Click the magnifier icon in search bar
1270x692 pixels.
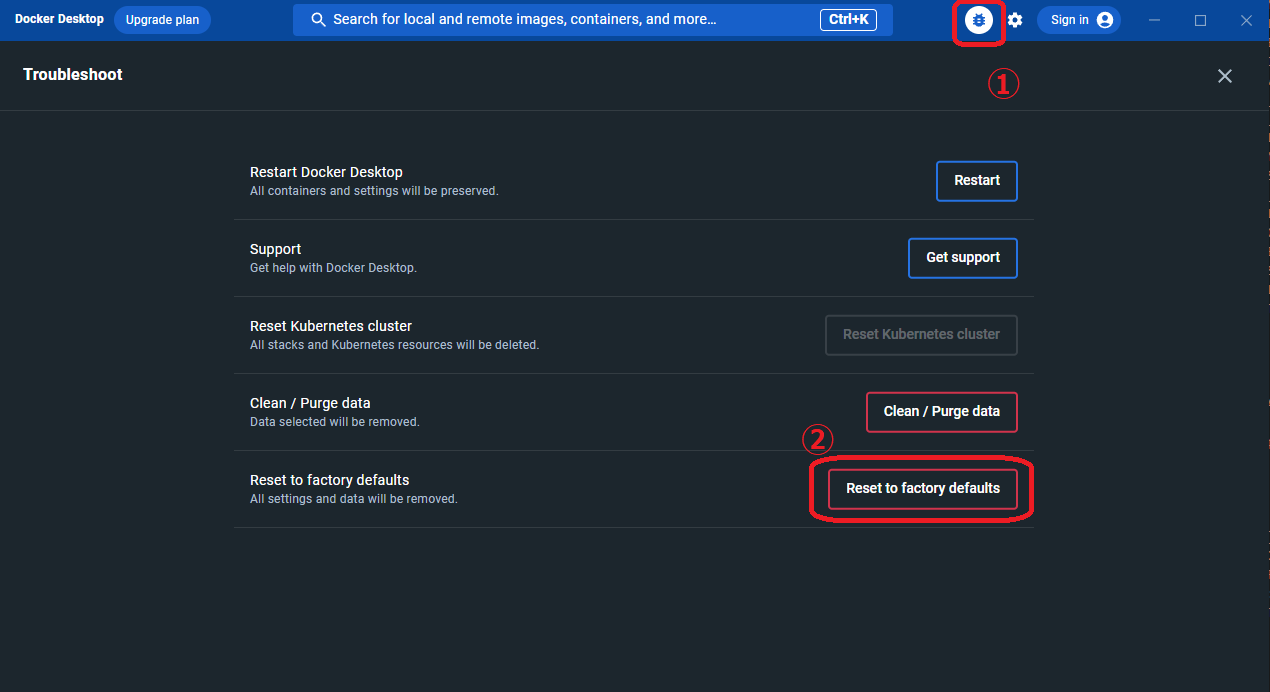(x=318, y=20)
